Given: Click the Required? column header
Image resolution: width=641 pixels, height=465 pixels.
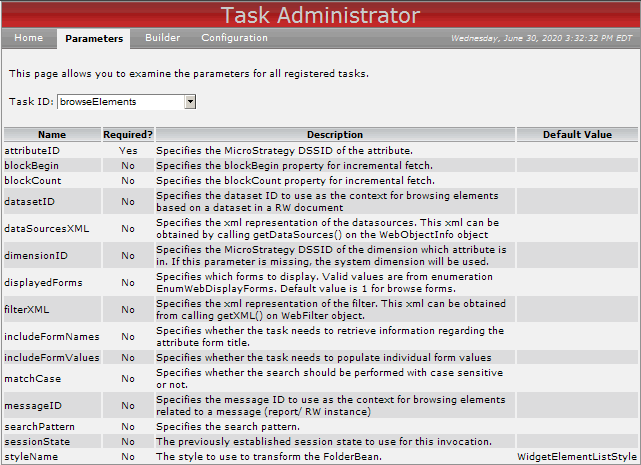Looking at the screenshot, I should pos(128,135).
